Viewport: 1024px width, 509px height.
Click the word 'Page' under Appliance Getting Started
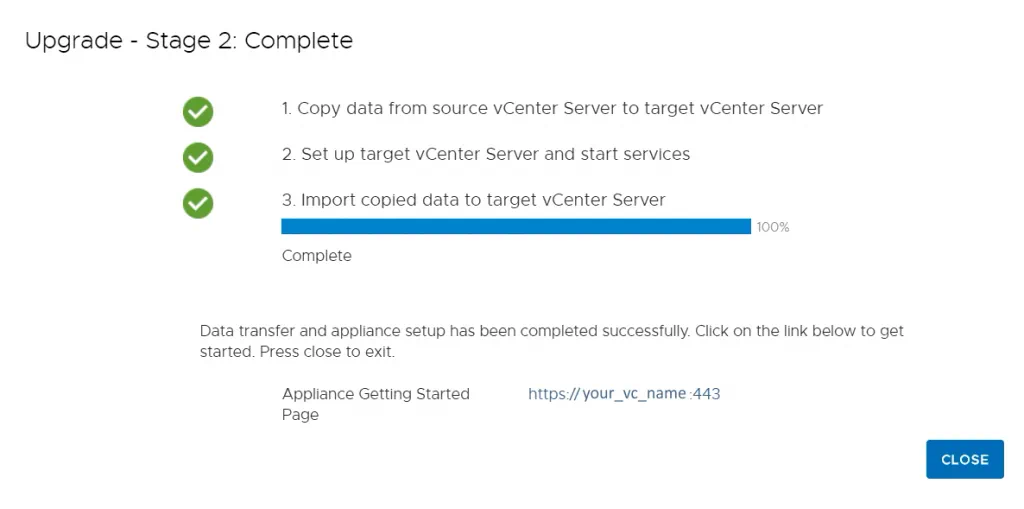[300, 415]
